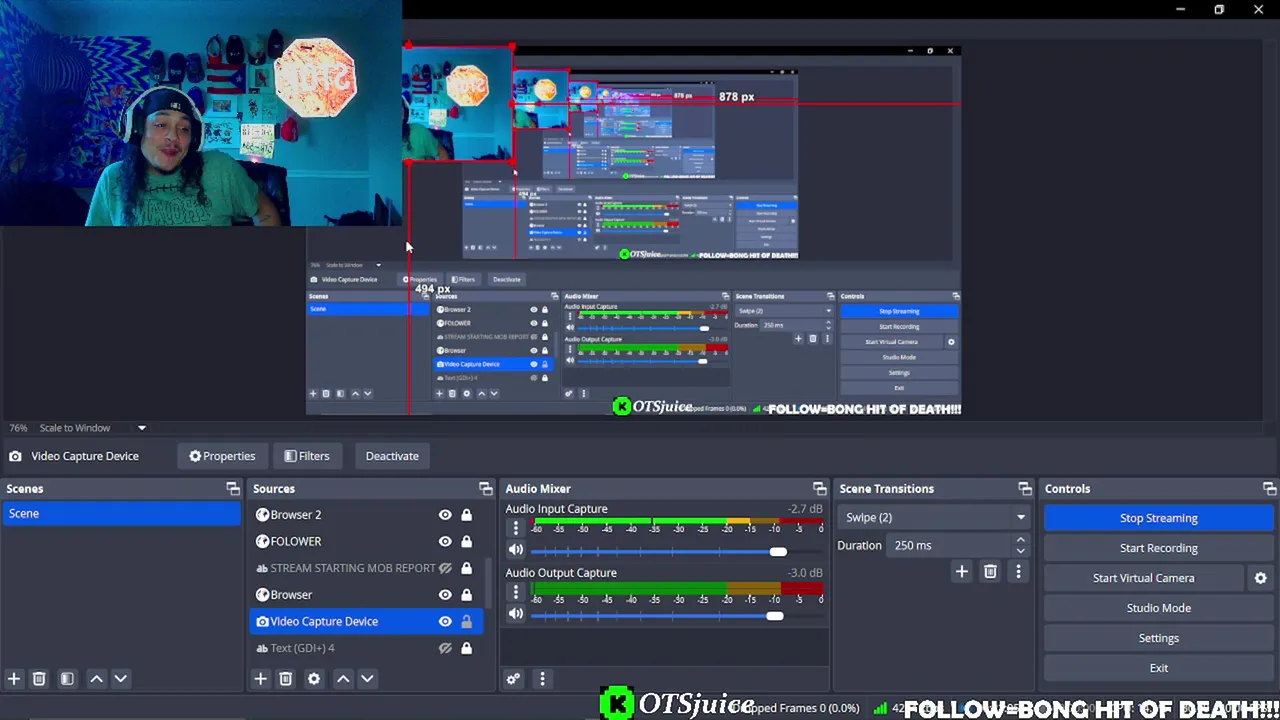
Task: Deactivate the Video Capture Device
Action: (x=392, y=456)
